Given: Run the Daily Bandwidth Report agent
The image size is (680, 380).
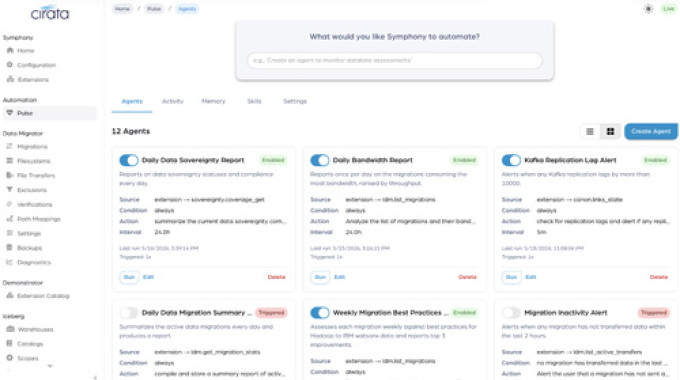Looking at the screenshot, I should tap(320, 277).
